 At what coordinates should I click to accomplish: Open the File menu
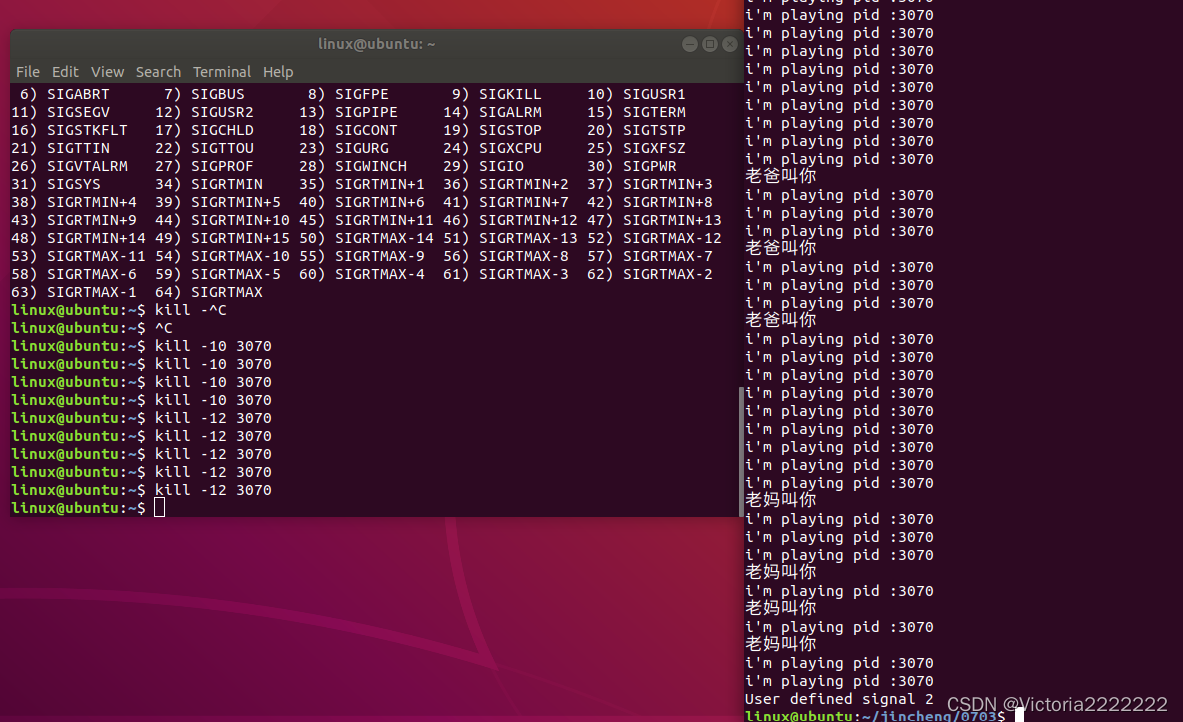(x=27, y=71)
